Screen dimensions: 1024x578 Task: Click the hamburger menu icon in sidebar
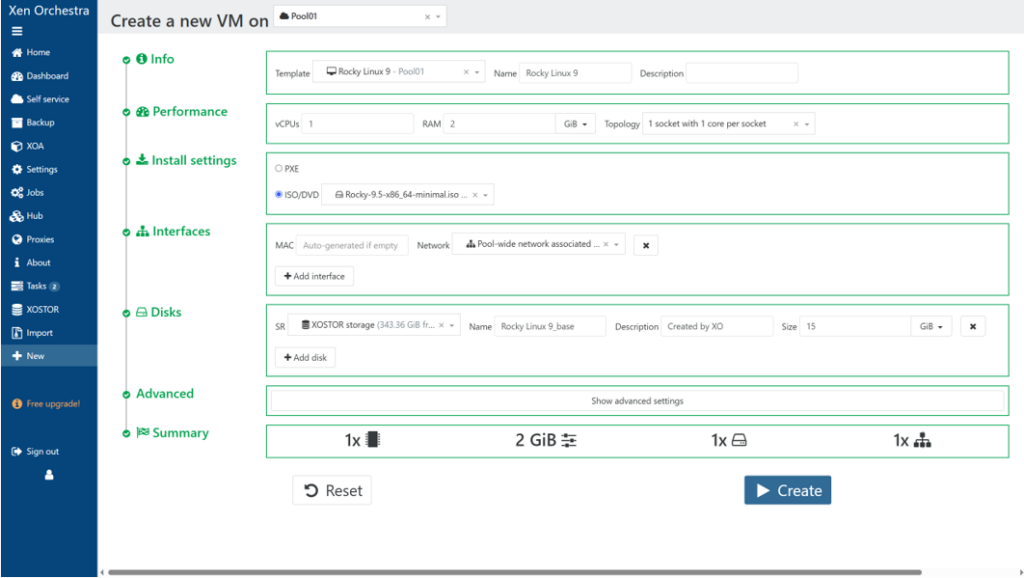click(x=17, y=31)
